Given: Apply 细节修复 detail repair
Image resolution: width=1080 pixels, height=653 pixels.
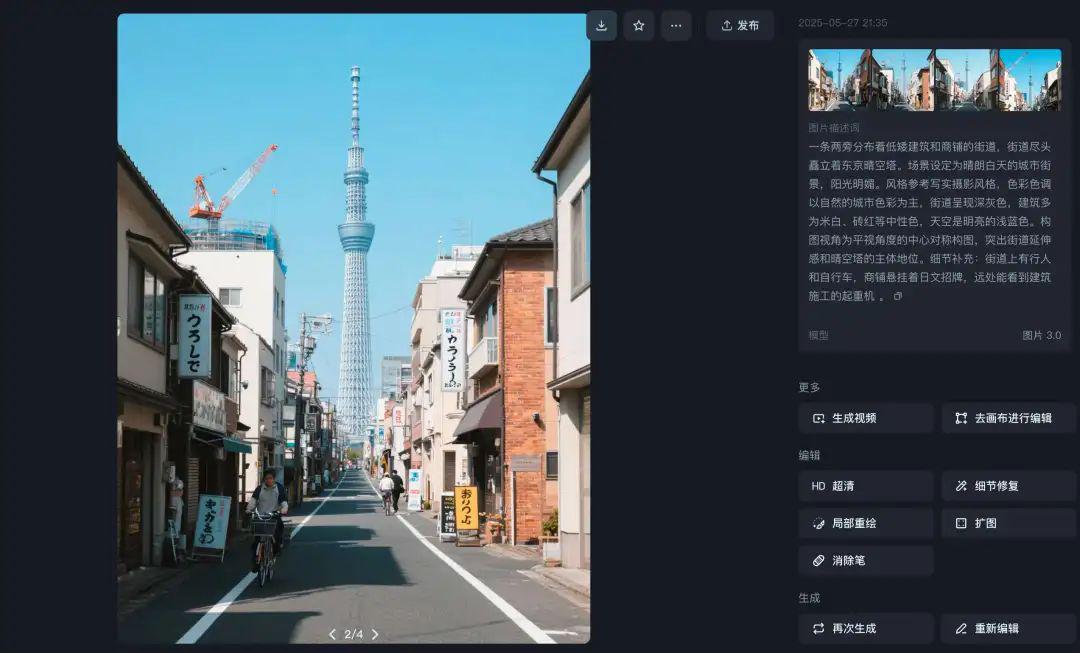Looking at the screenshot, I should 1008,485.
